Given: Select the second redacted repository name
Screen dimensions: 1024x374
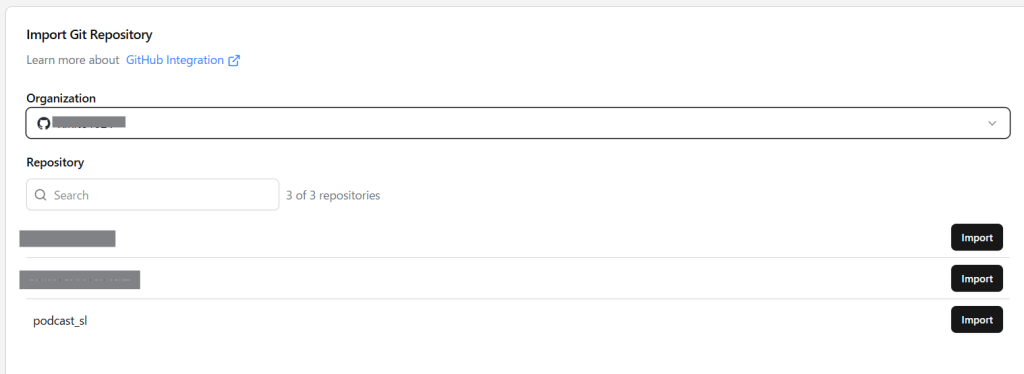Looking at the screenshot, I should pos(80,279).
